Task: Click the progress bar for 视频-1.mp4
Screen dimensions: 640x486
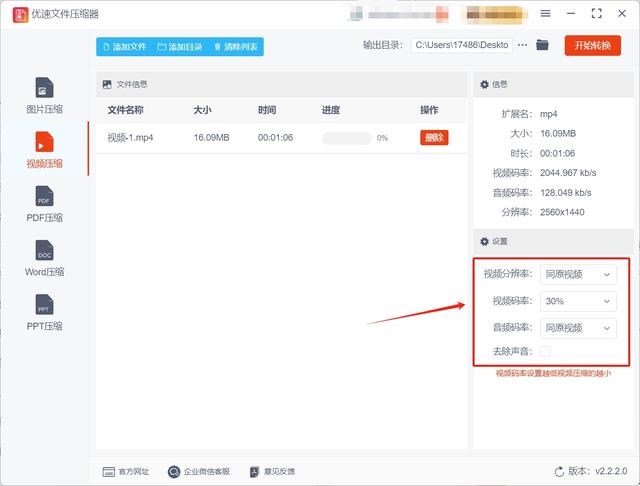Action: (x=346, y=138)
